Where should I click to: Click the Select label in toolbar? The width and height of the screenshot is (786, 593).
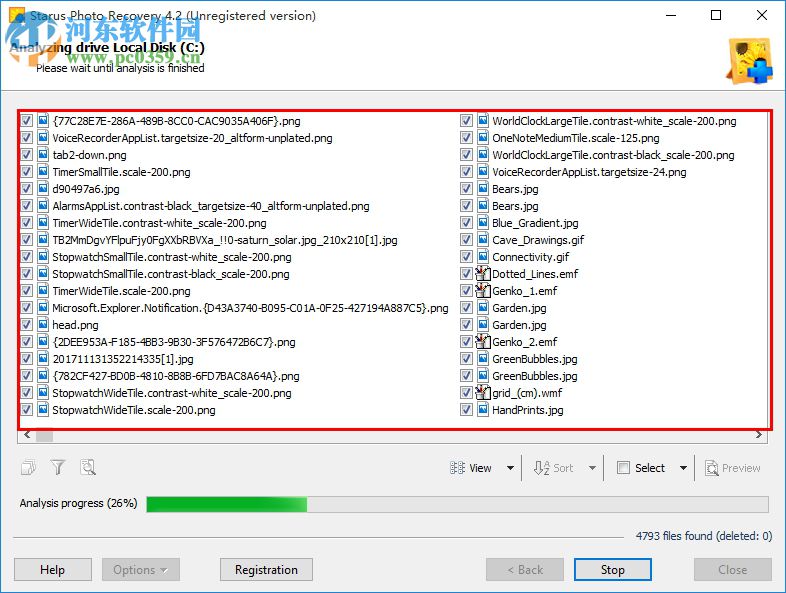[650, 468]
